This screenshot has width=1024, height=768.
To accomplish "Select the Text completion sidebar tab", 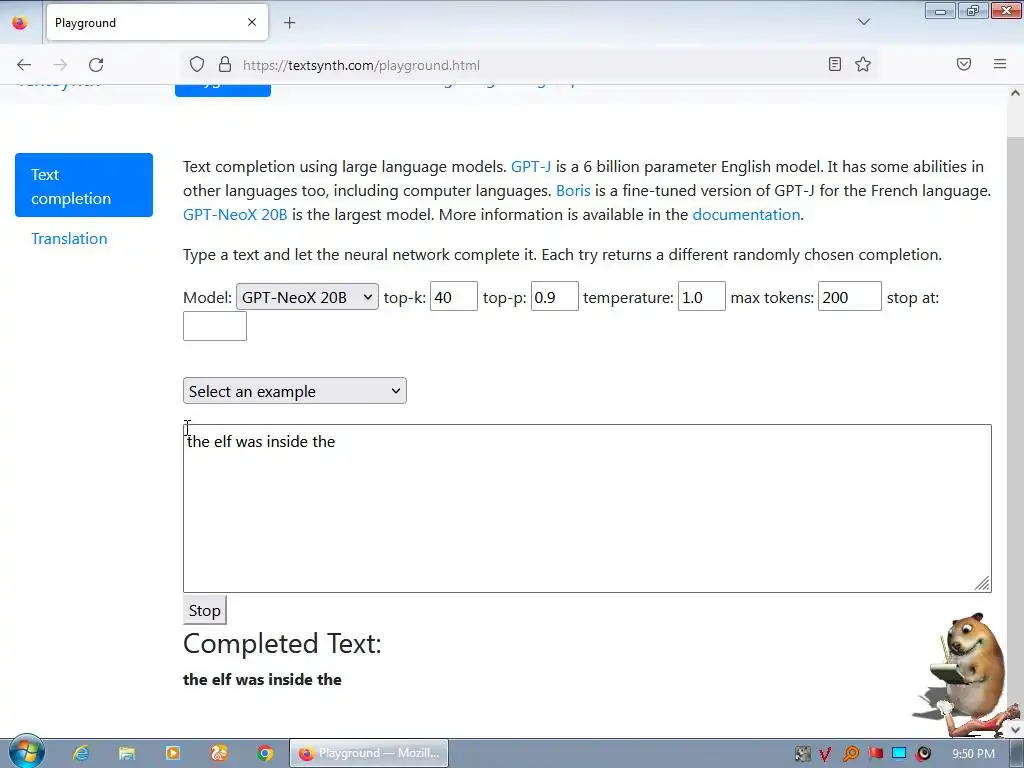I will pos(84,185).
